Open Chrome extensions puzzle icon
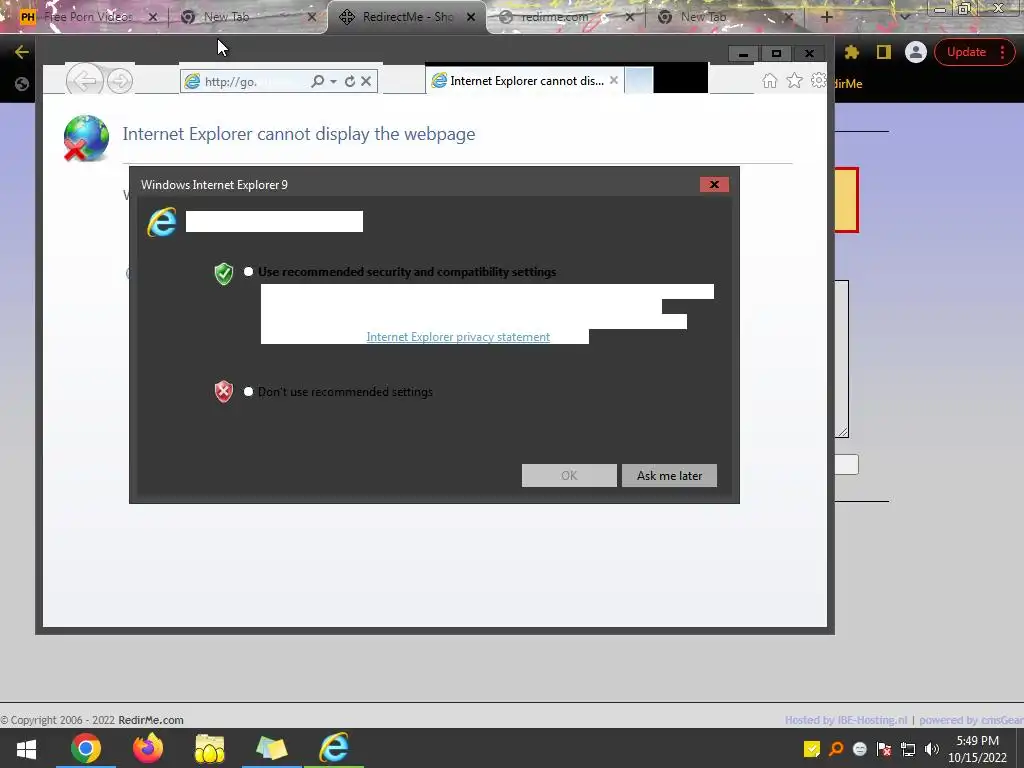 coord(852,52)
